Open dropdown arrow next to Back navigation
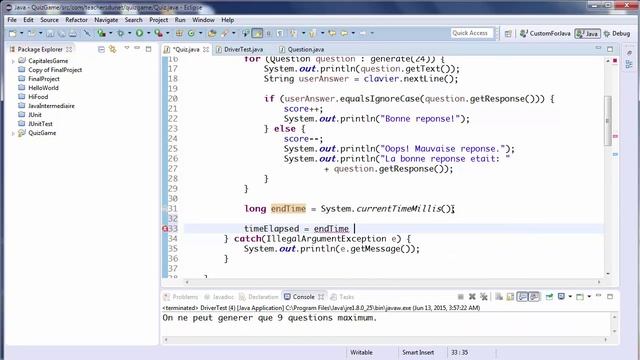The height and width of the screenshot is (360, 640). click(353, 33)
